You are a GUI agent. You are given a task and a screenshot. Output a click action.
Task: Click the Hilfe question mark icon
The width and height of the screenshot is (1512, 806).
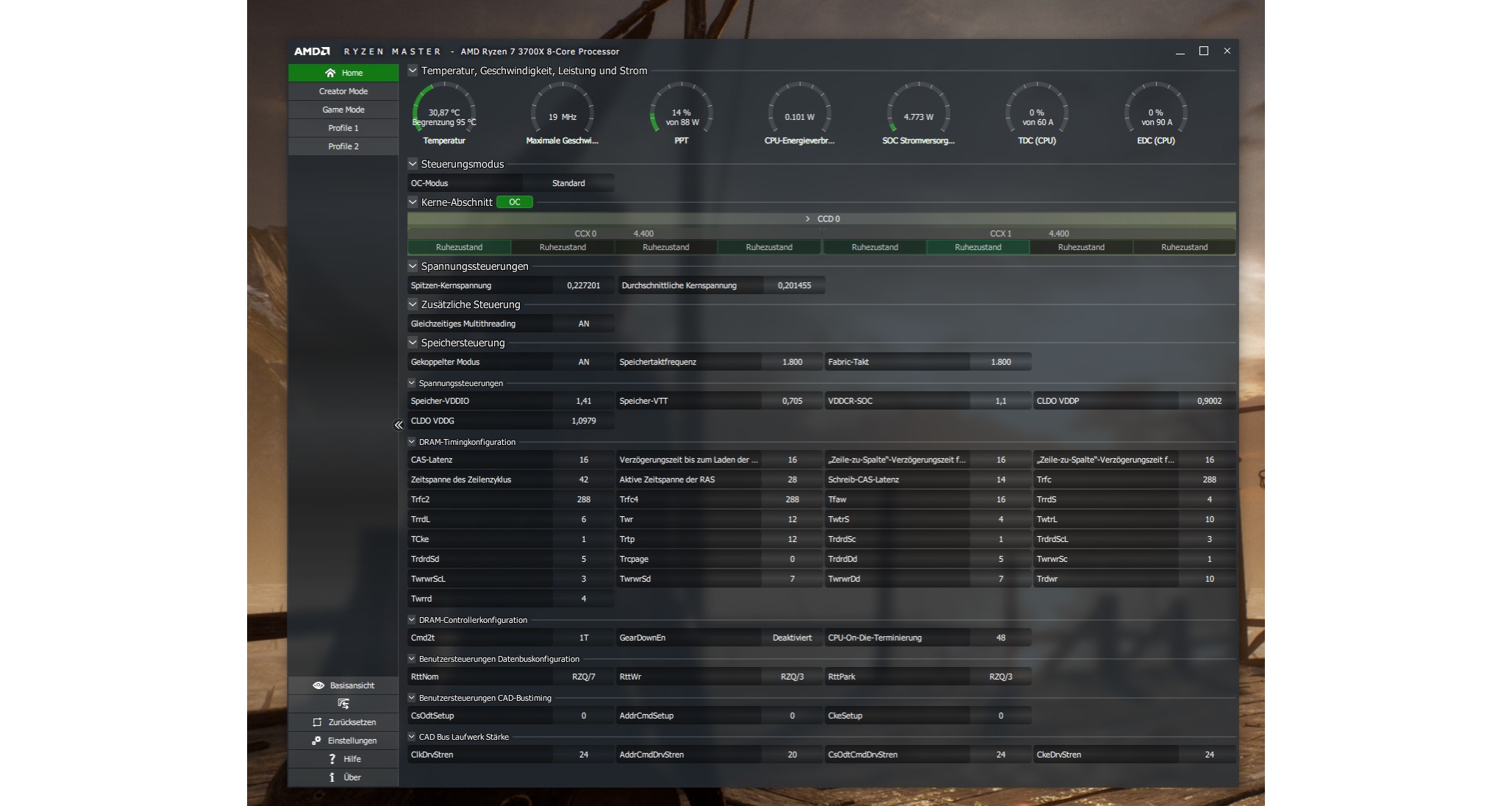(x=332, y=759)
